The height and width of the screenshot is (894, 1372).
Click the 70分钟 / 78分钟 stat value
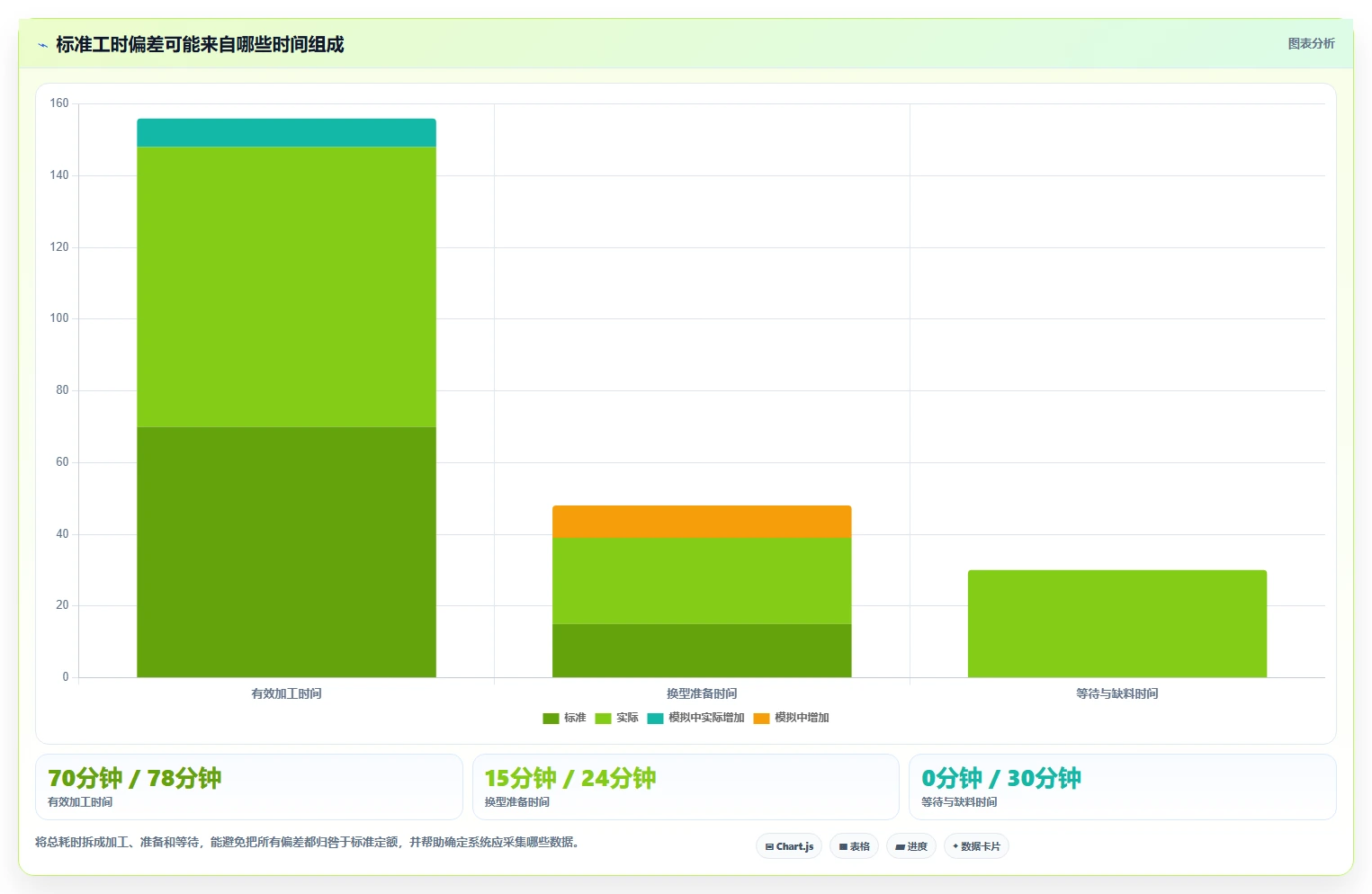point(135,778)
